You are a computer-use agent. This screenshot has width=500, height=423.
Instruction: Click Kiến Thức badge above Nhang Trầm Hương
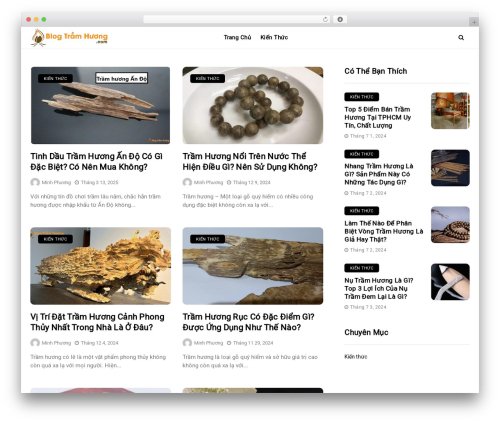[x=362, y=154]
